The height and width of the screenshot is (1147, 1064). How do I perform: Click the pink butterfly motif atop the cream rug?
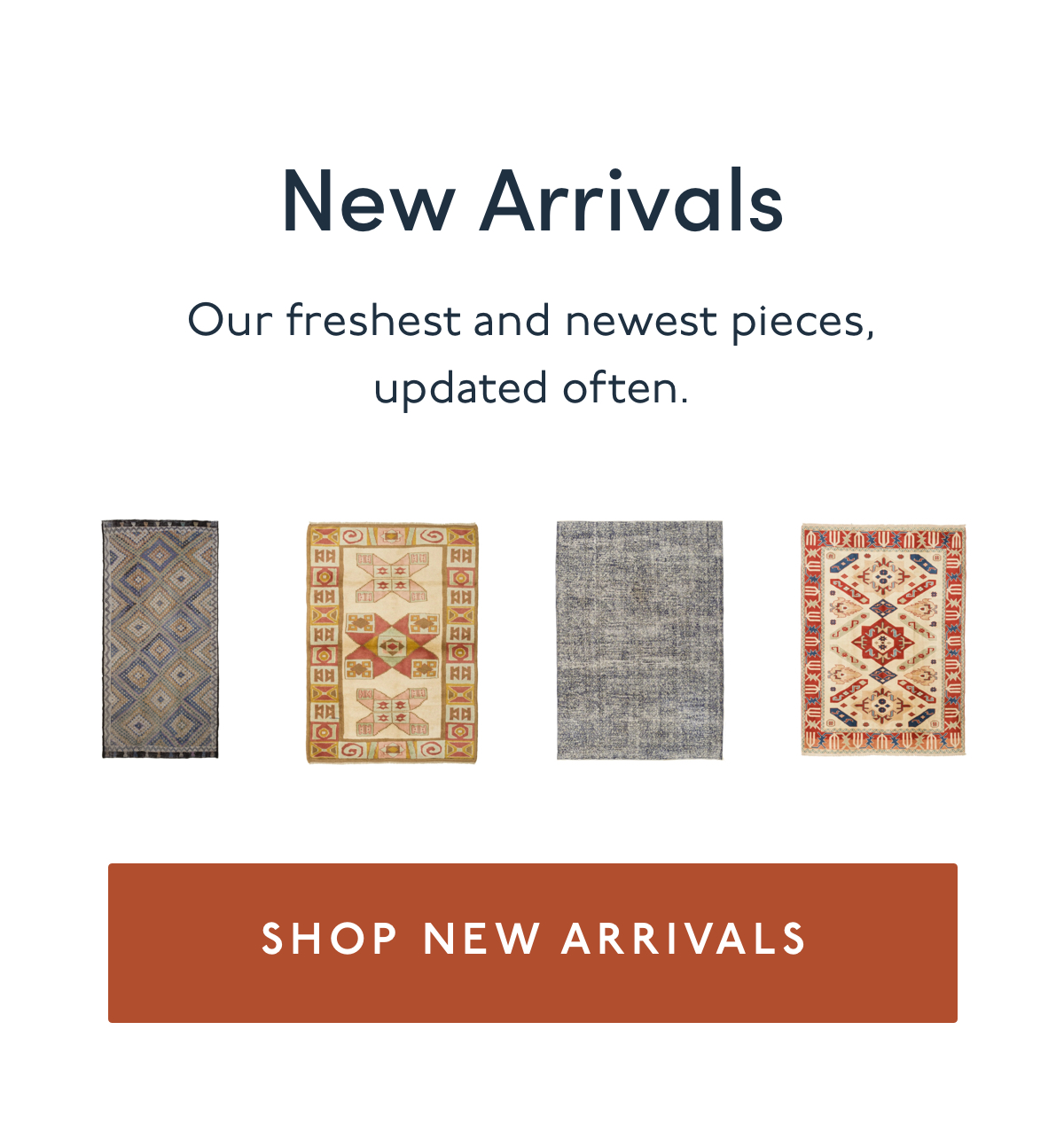pos(392,573)
